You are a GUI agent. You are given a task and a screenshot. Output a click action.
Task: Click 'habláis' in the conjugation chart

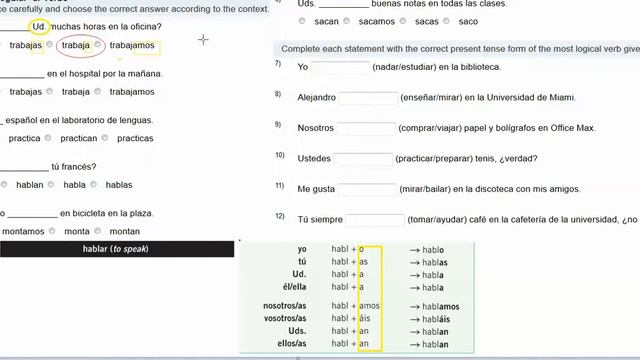436,319
